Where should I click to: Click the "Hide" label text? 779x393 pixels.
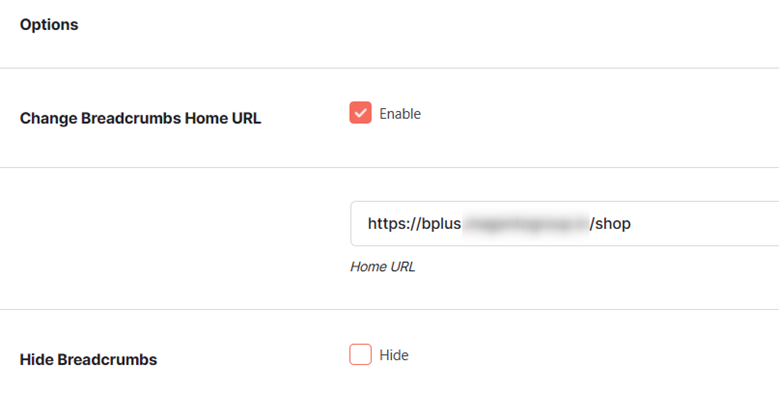(x=394, y=355)
